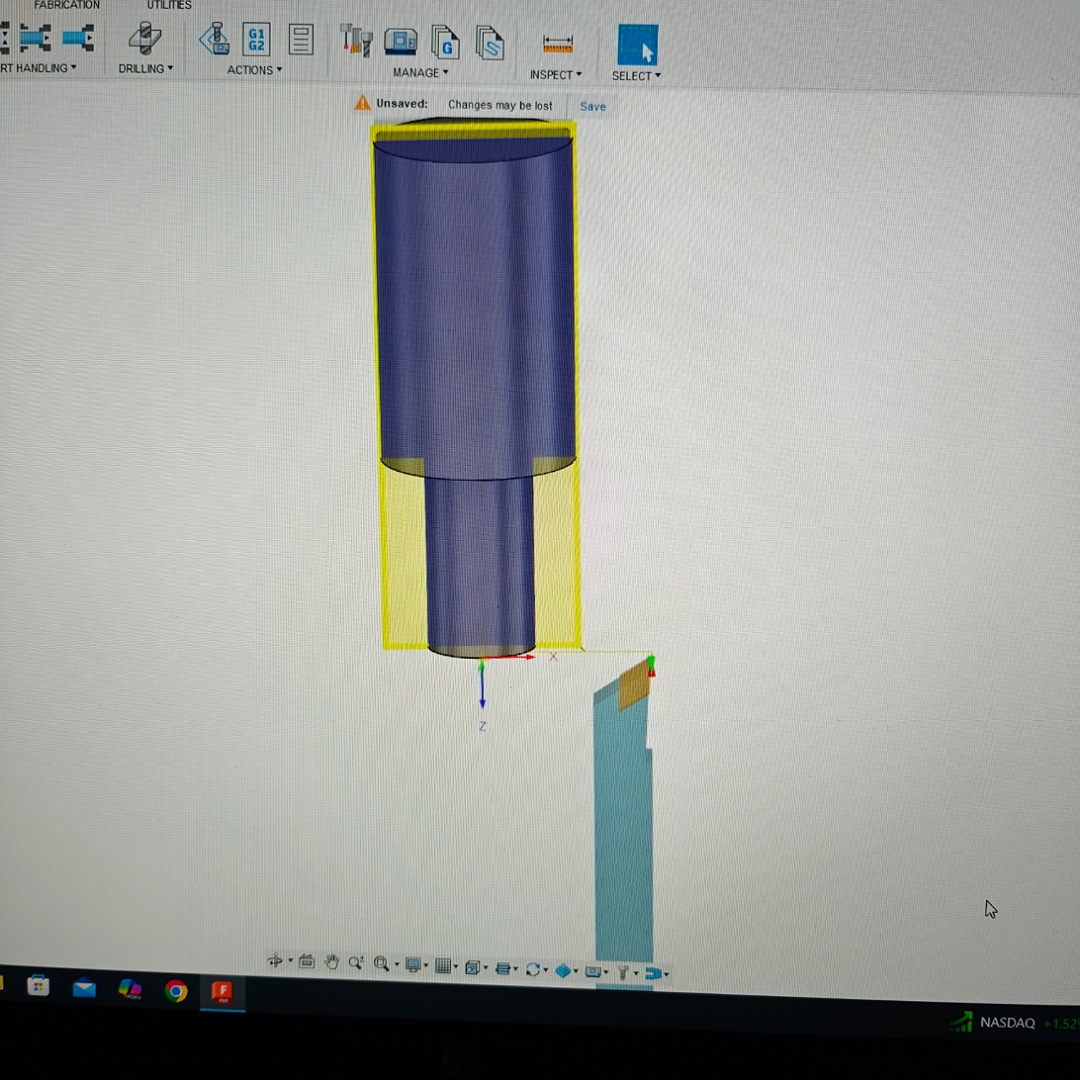The image size is (1080, 1080).
Task: Click the Zoom Window fit icon
Action: click(382, 964)
